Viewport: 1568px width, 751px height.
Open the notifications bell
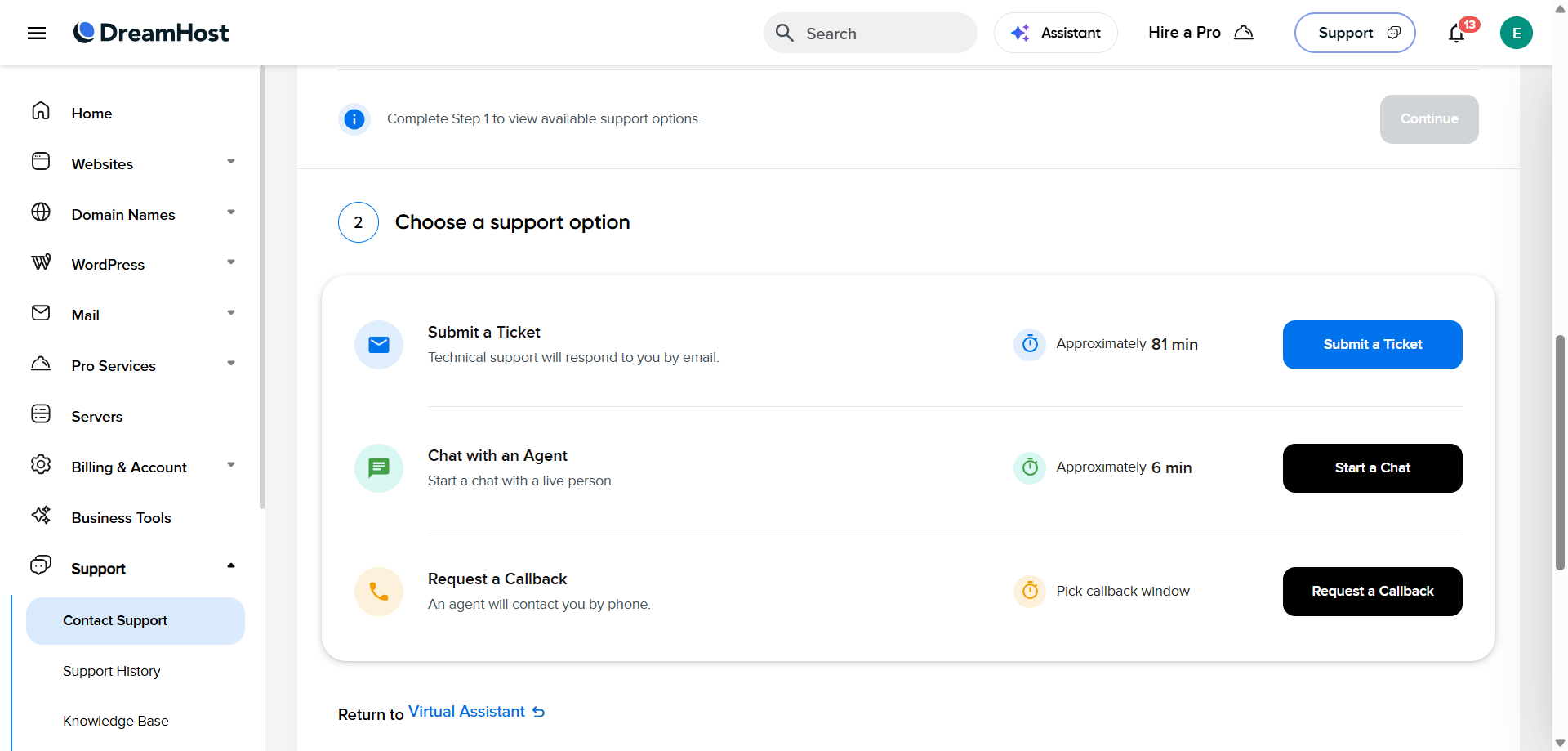(1456, 34)
